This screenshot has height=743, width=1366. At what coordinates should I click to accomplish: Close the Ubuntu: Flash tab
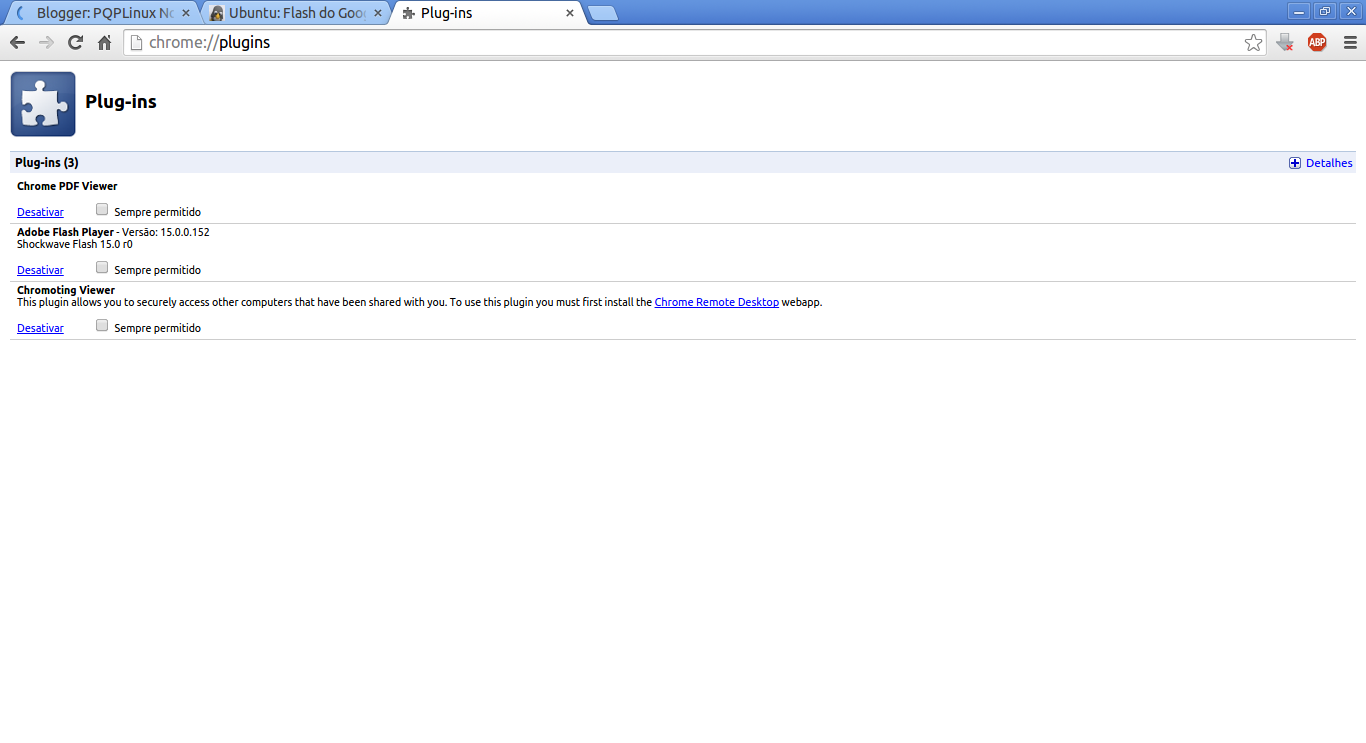[x=377, y=13]
